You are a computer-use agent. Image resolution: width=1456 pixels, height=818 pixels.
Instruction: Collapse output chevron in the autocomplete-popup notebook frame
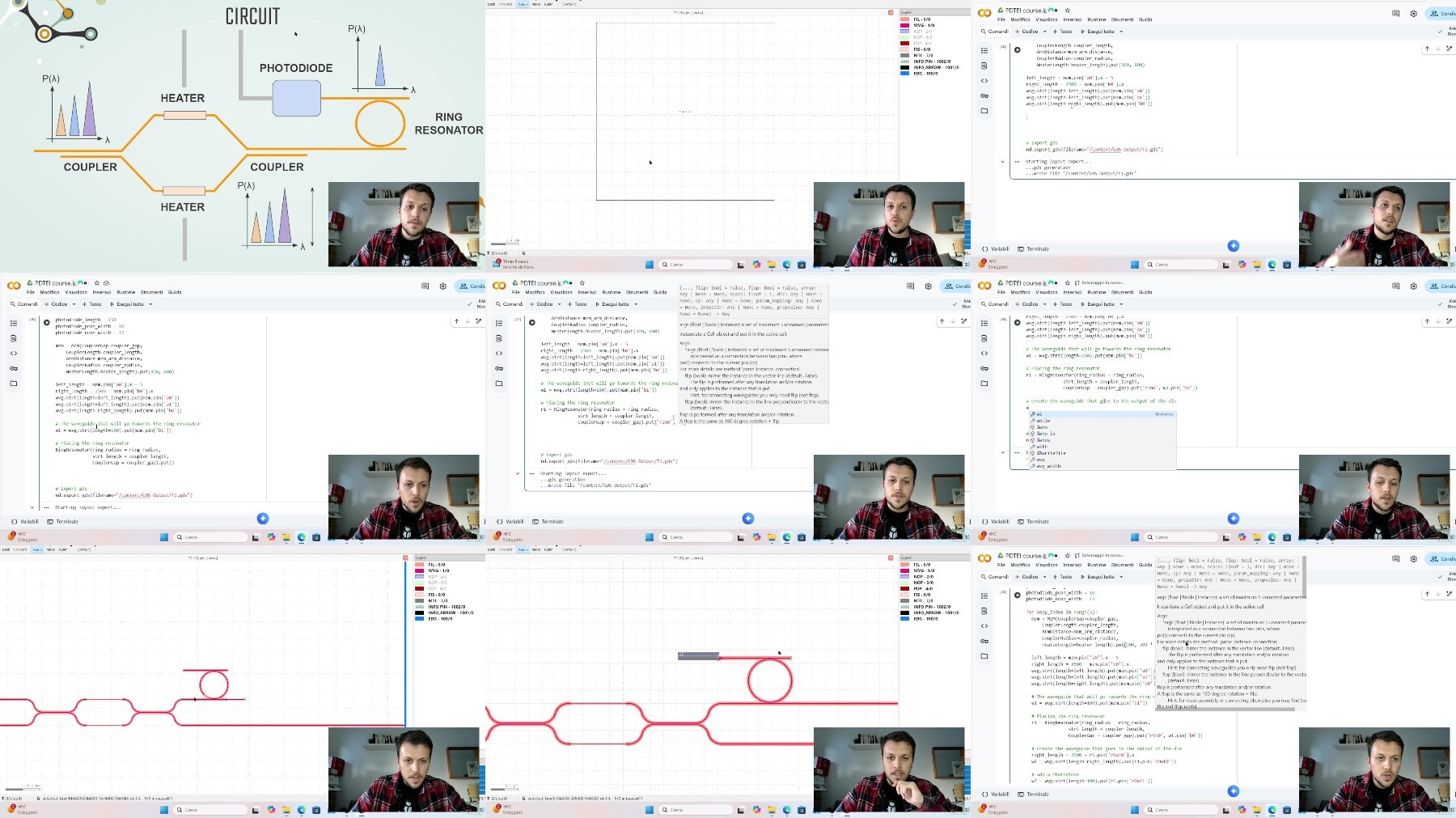click(1003, 453)
